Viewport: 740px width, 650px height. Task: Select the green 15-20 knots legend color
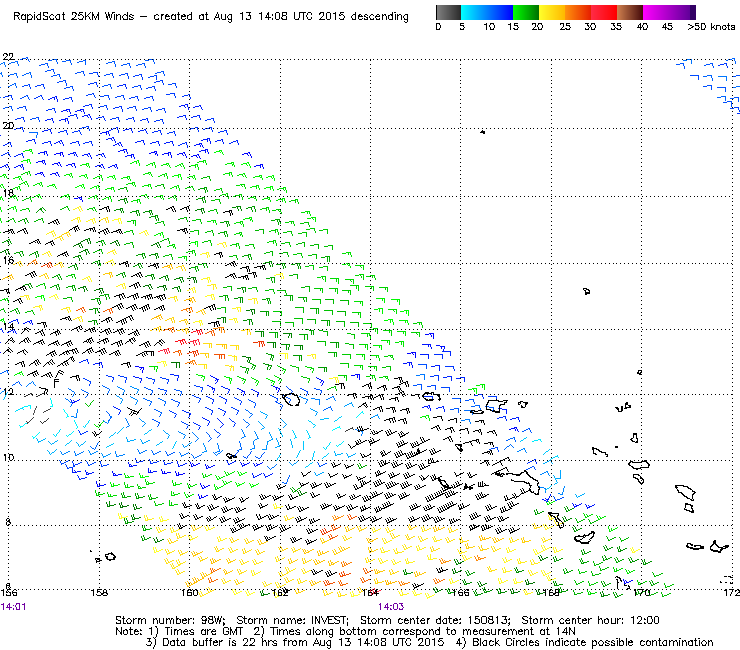(526, 12)
